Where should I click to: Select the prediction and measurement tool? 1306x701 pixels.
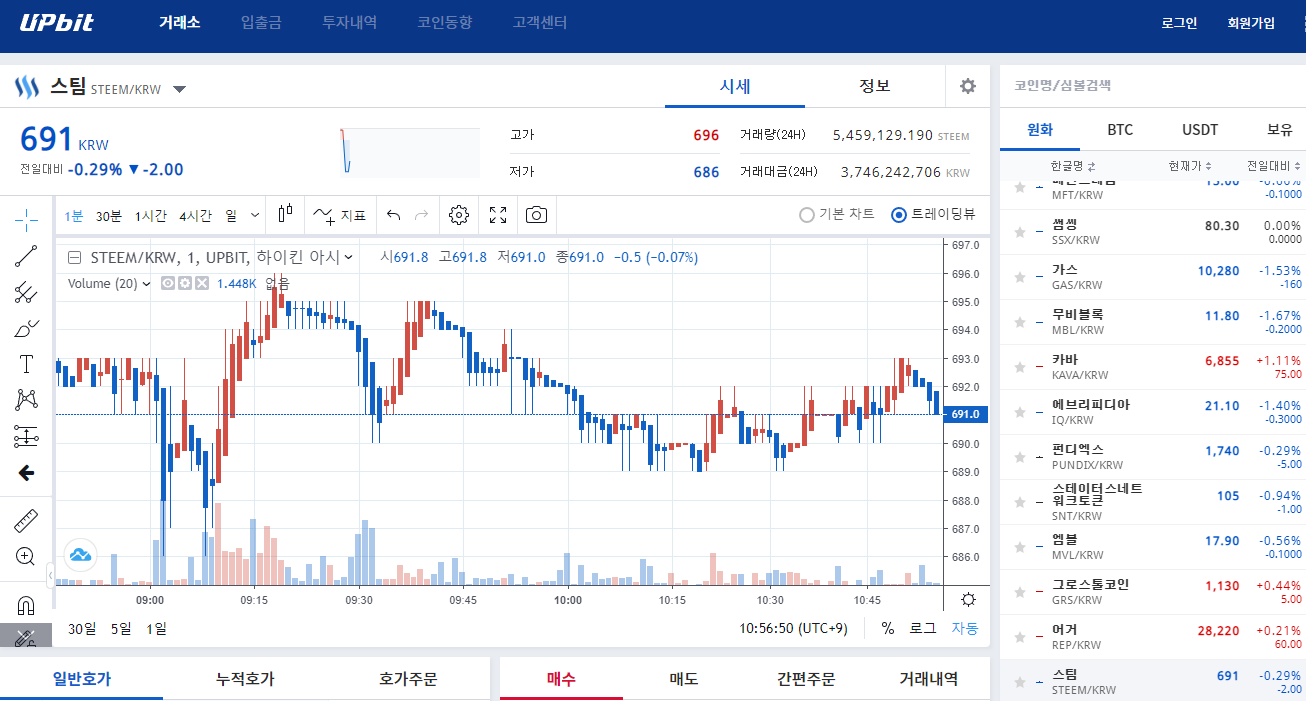pos(27,436)
